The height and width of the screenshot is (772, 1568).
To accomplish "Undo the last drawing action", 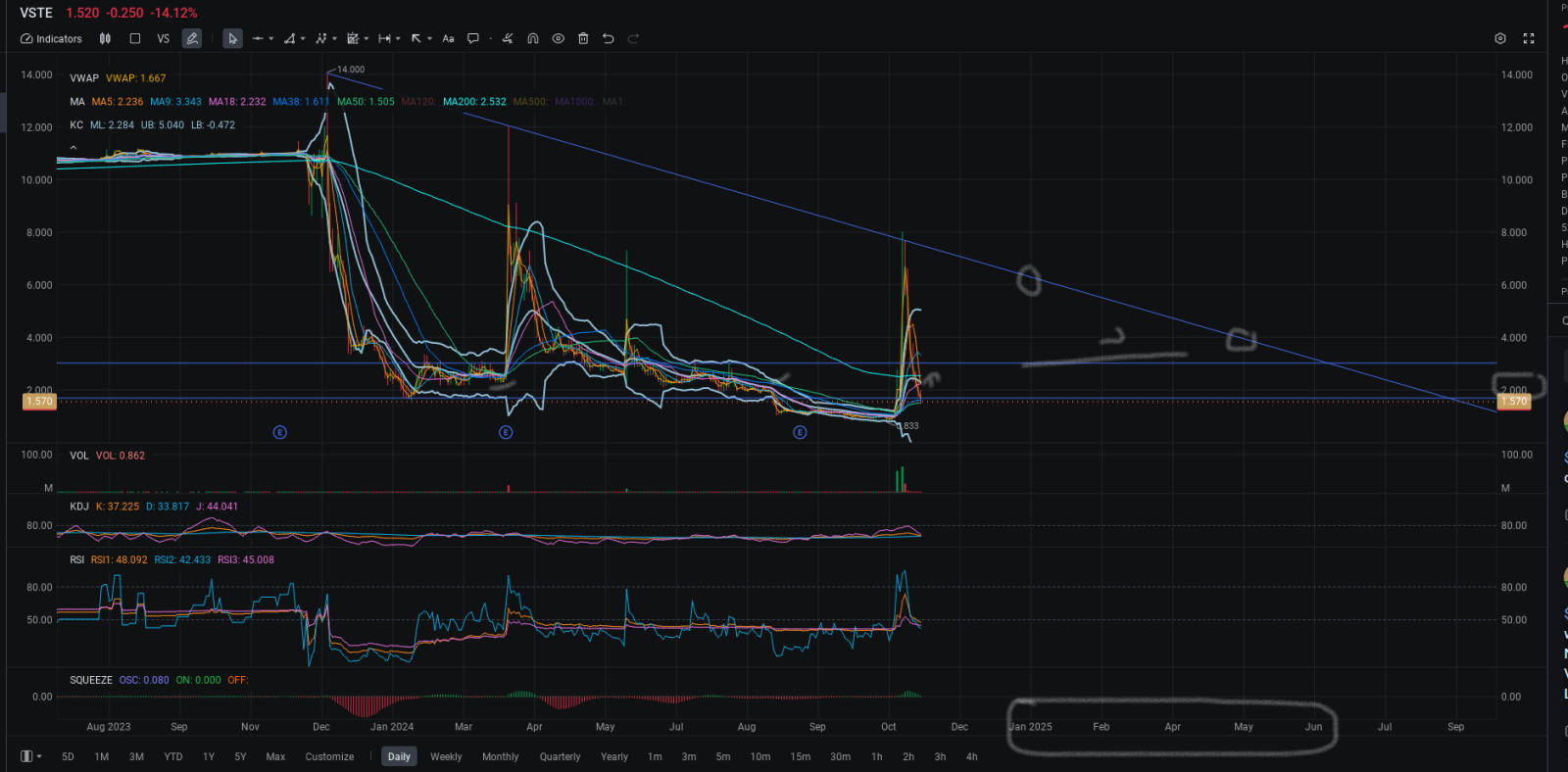I will tap(608, 39).
